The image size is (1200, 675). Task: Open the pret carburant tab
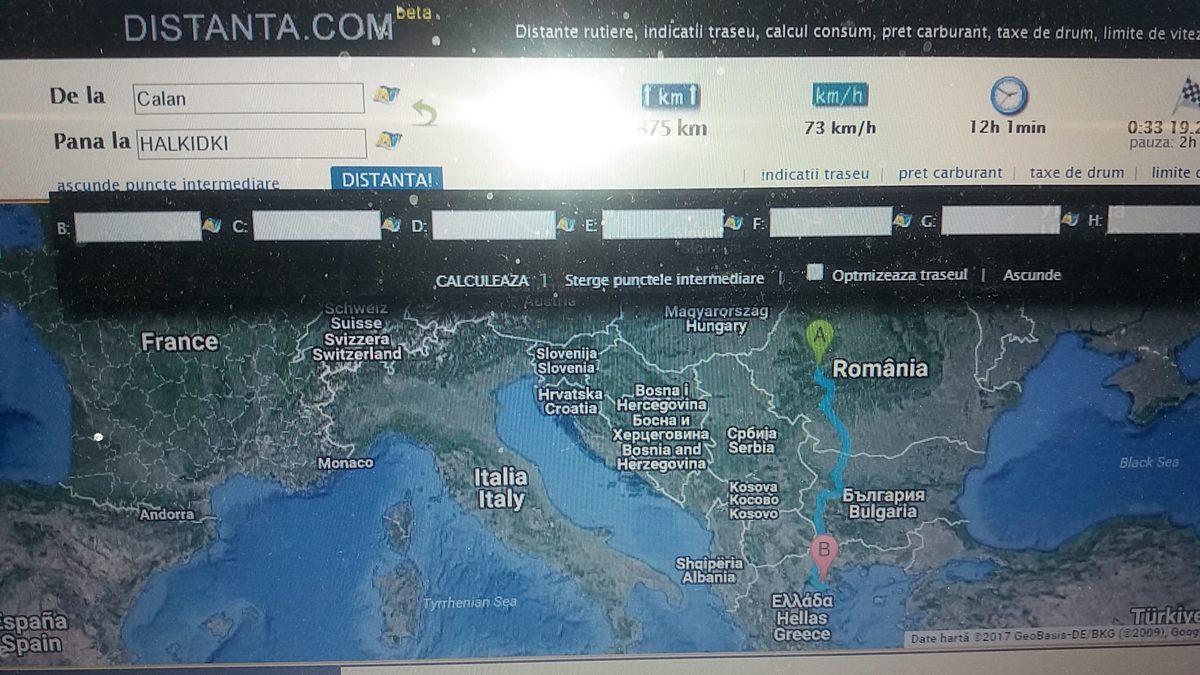click(x=949, y=173)
